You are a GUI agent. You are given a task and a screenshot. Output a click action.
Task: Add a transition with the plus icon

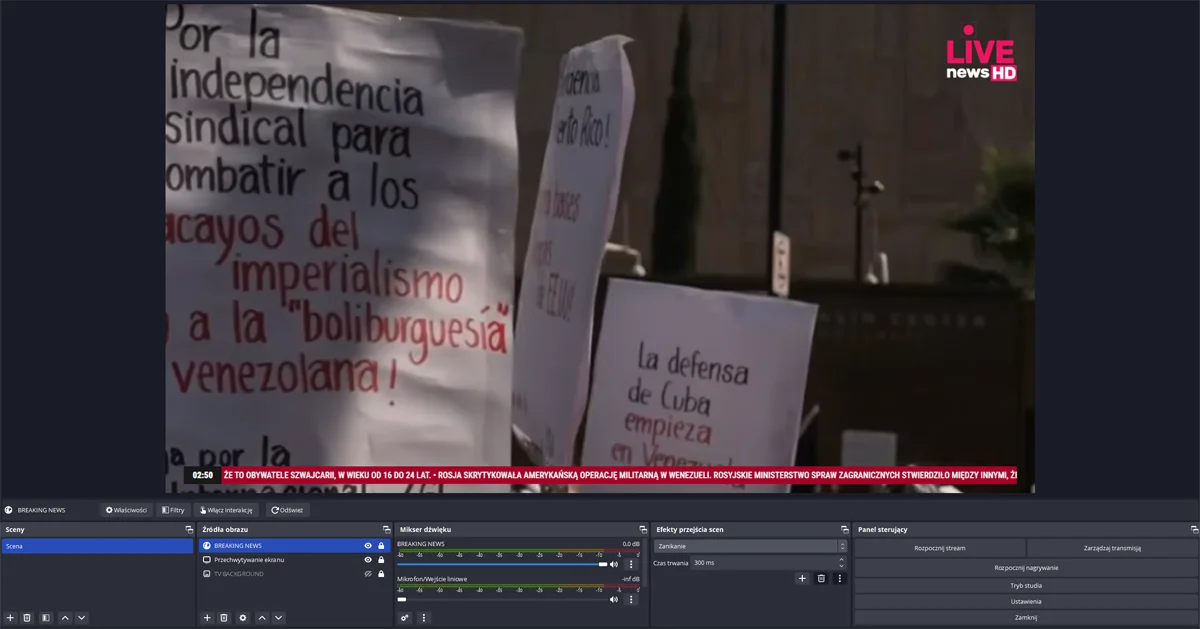pyautogui.click(x=802, y=578)
